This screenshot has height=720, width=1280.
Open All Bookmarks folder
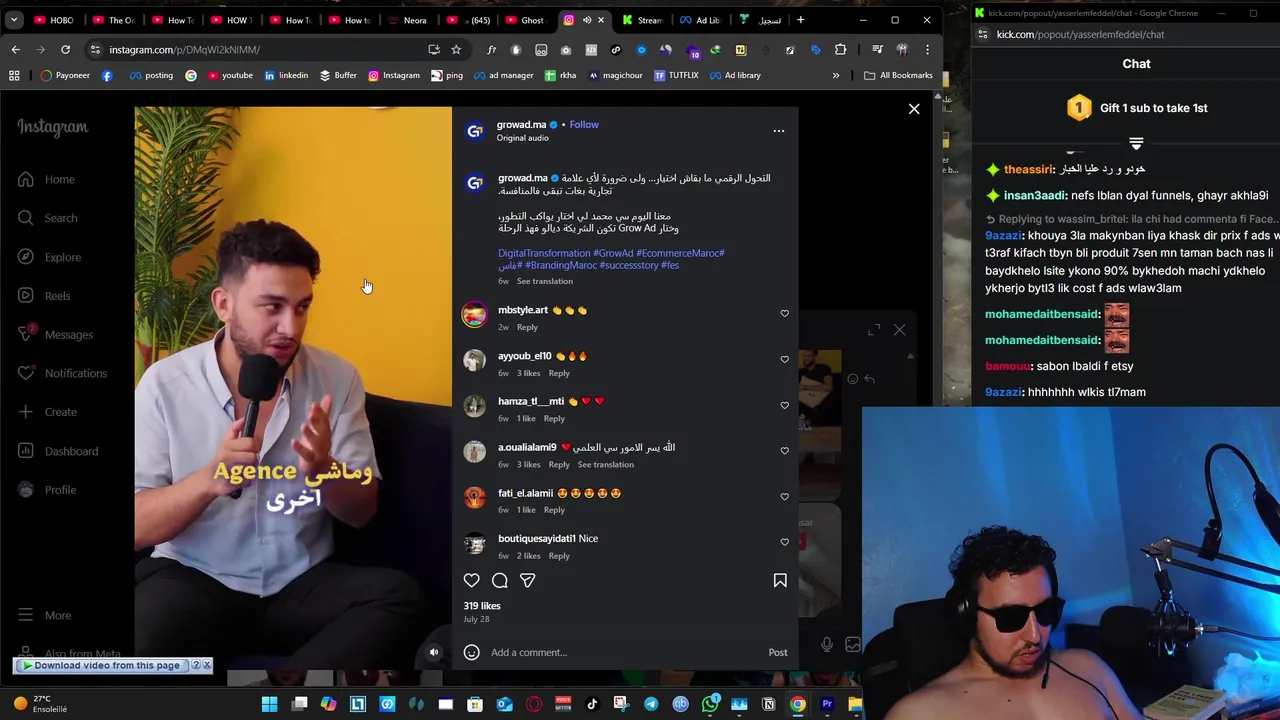898,76
